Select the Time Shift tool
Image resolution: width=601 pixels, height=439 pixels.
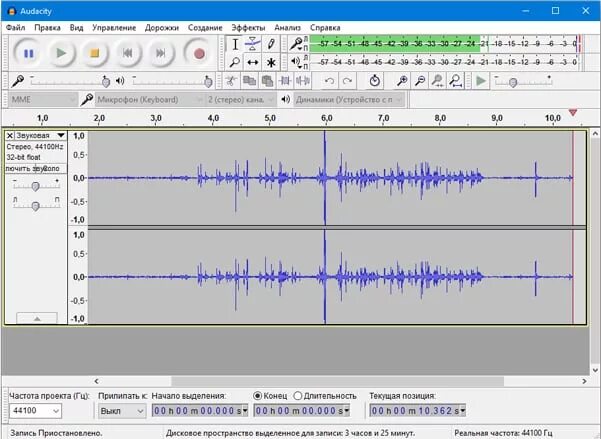(x=253, y=62)
